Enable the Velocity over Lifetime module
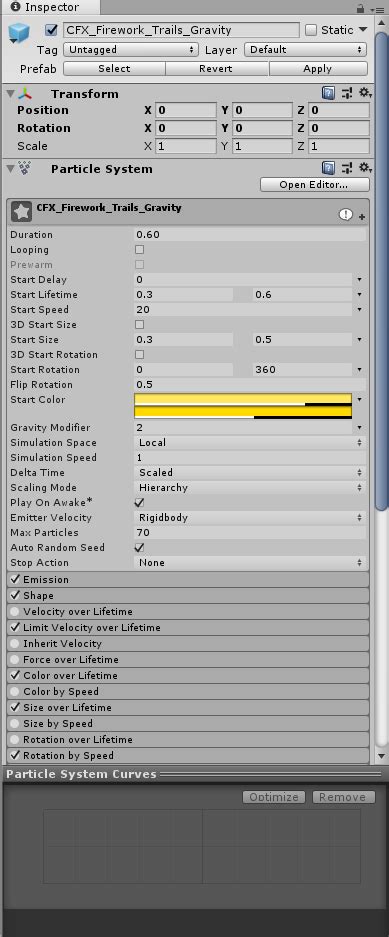Image resolution: width=389 pixels, height=937 pixels. (16, 611)
